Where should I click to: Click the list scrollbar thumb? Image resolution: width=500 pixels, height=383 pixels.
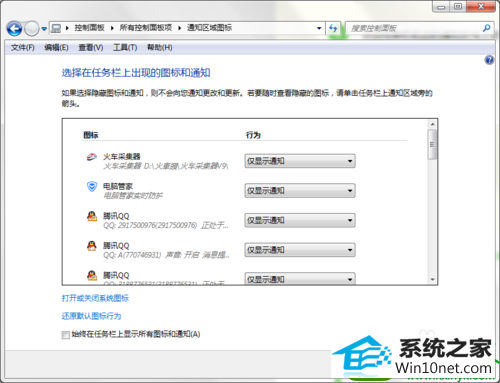[432, 145]
